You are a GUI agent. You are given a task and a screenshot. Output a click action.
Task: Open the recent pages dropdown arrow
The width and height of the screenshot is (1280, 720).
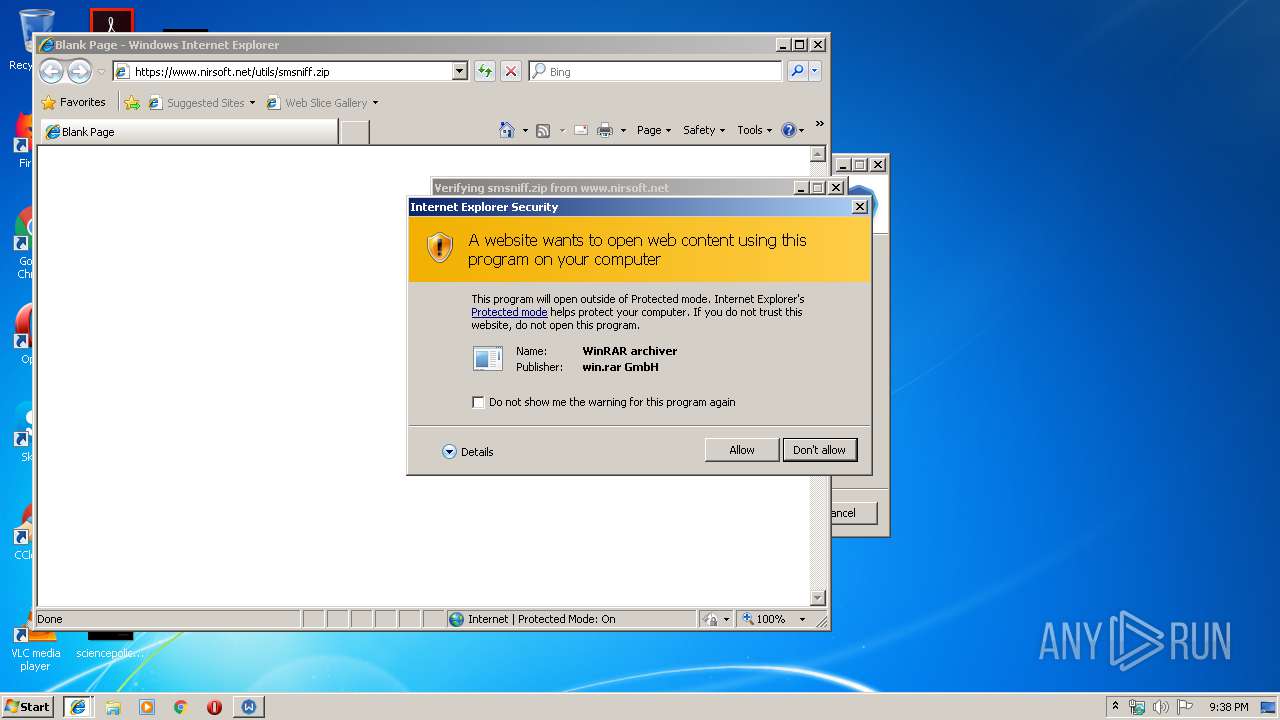(x=101, y=72)
